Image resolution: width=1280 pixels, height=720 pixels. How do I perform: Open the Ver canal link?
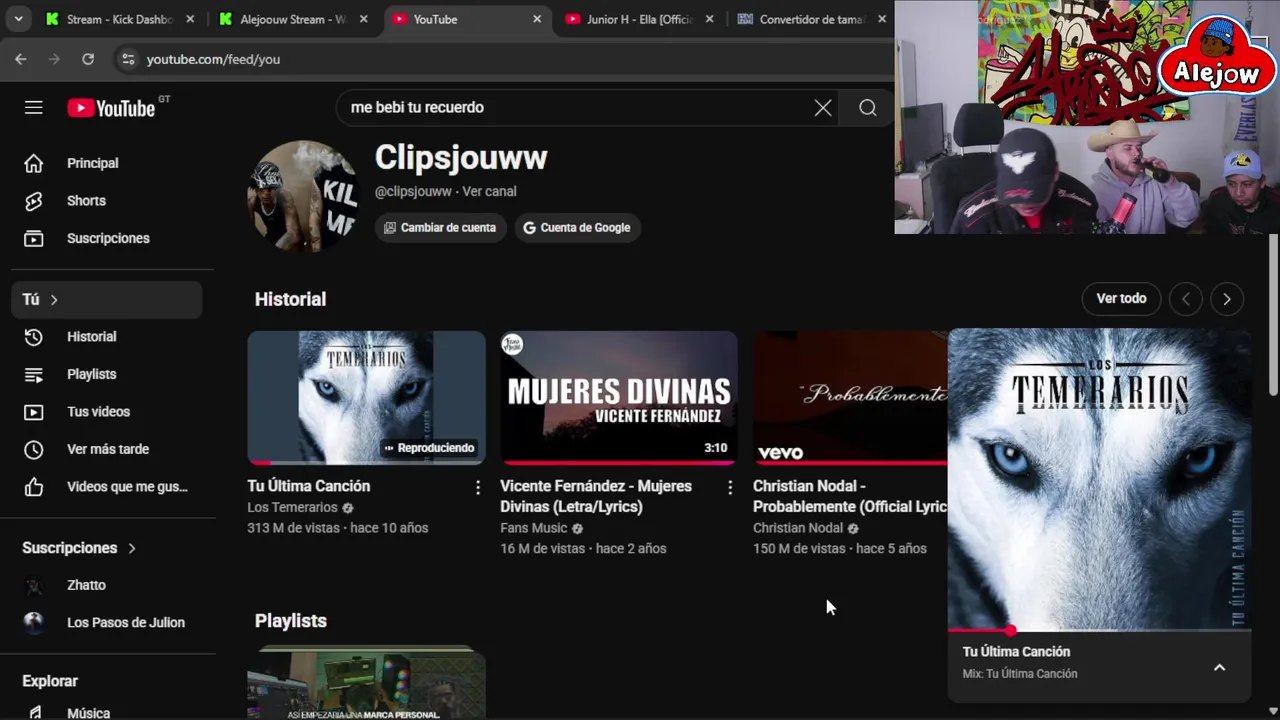(x=489, y=191)
